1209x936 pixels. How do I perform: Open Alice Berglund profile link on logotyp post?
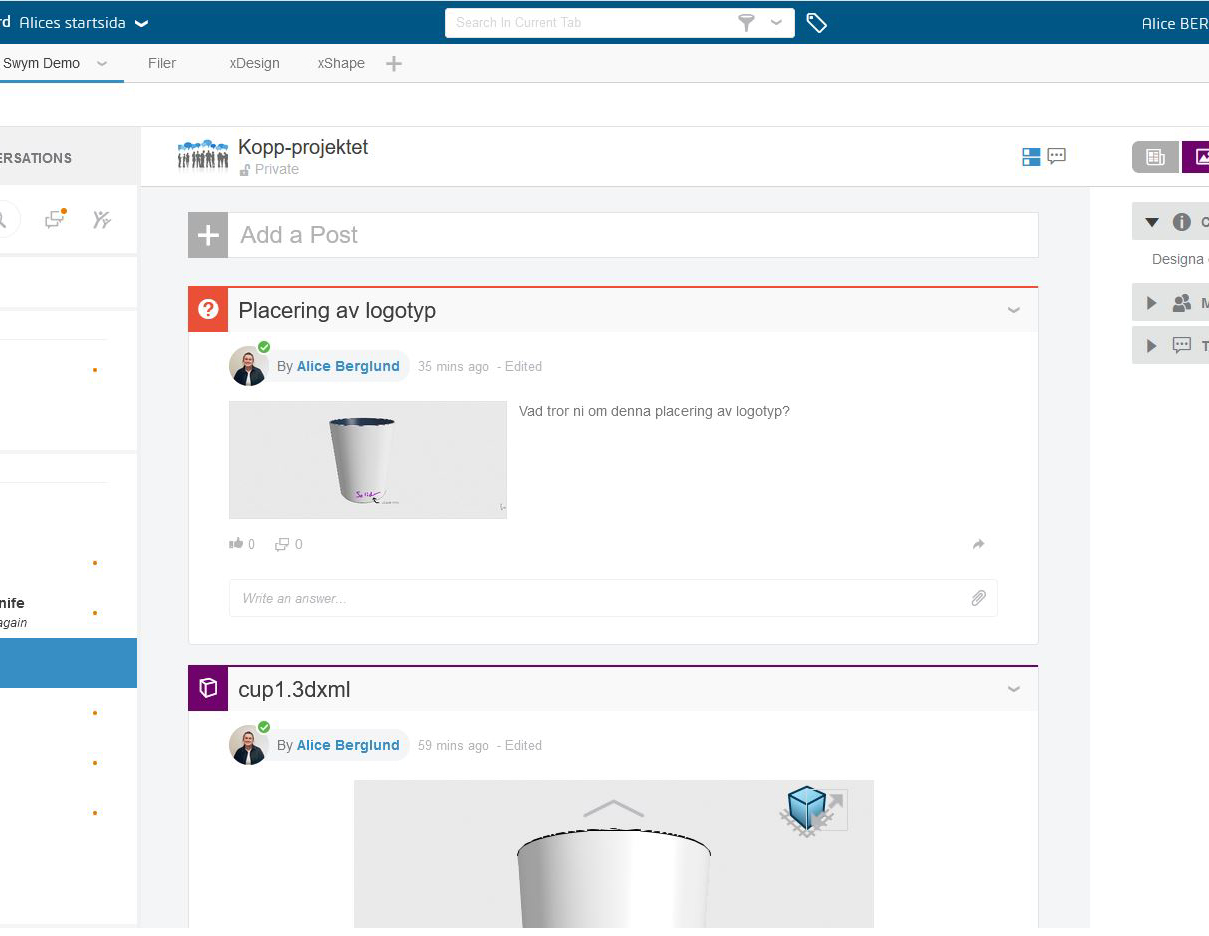tap(348, 366)
